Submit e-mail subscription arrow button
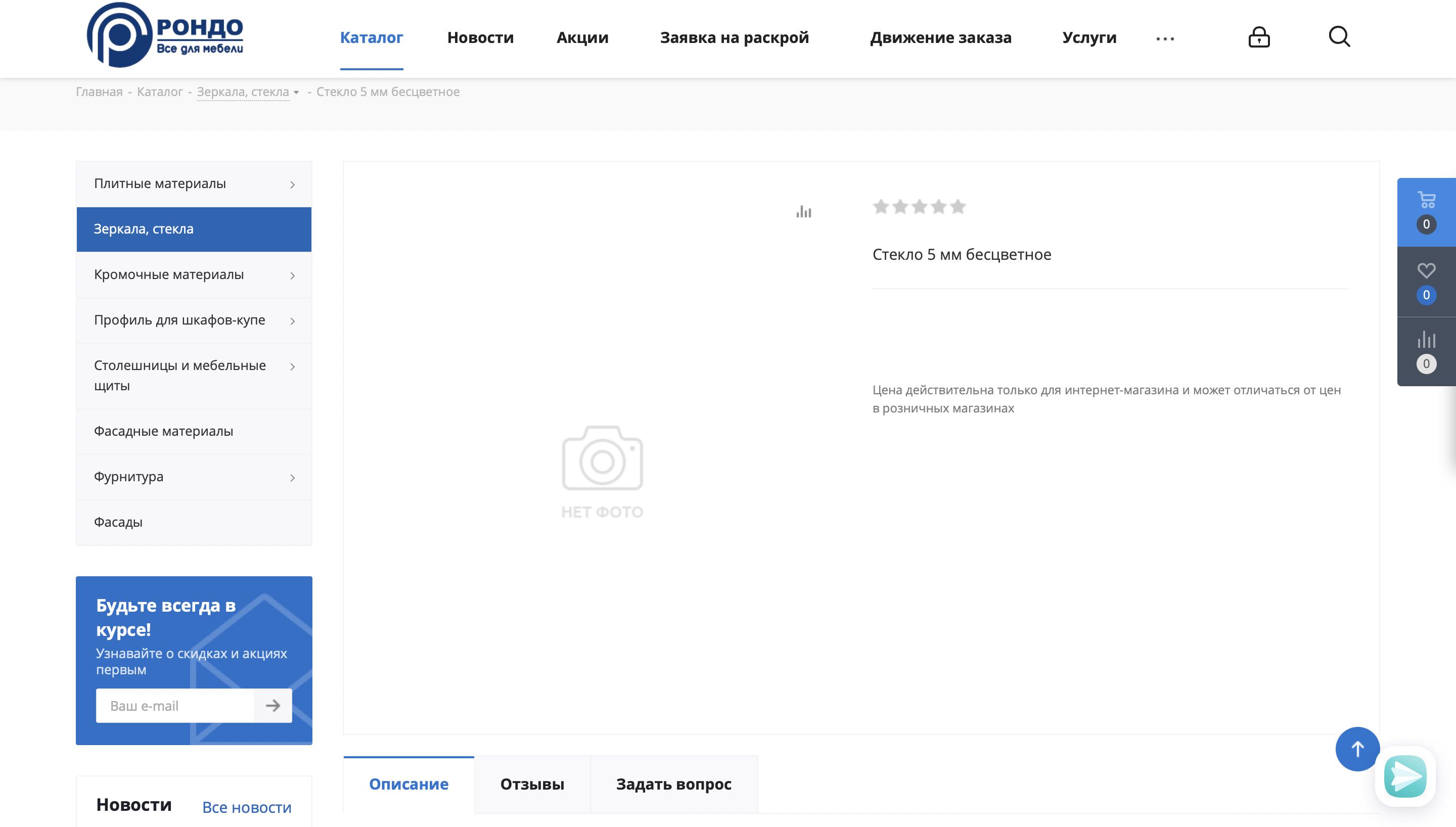The height and width of the screenshot is (827, 1456). [273, 706]
